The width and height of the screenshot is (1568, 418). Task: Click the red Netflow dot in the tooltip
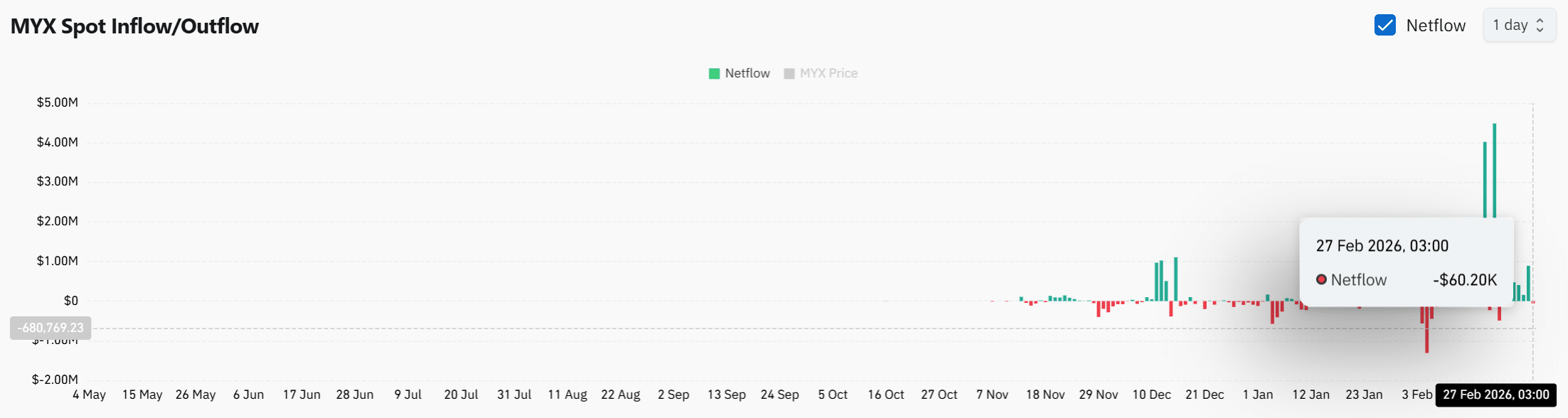(1323, 279)
